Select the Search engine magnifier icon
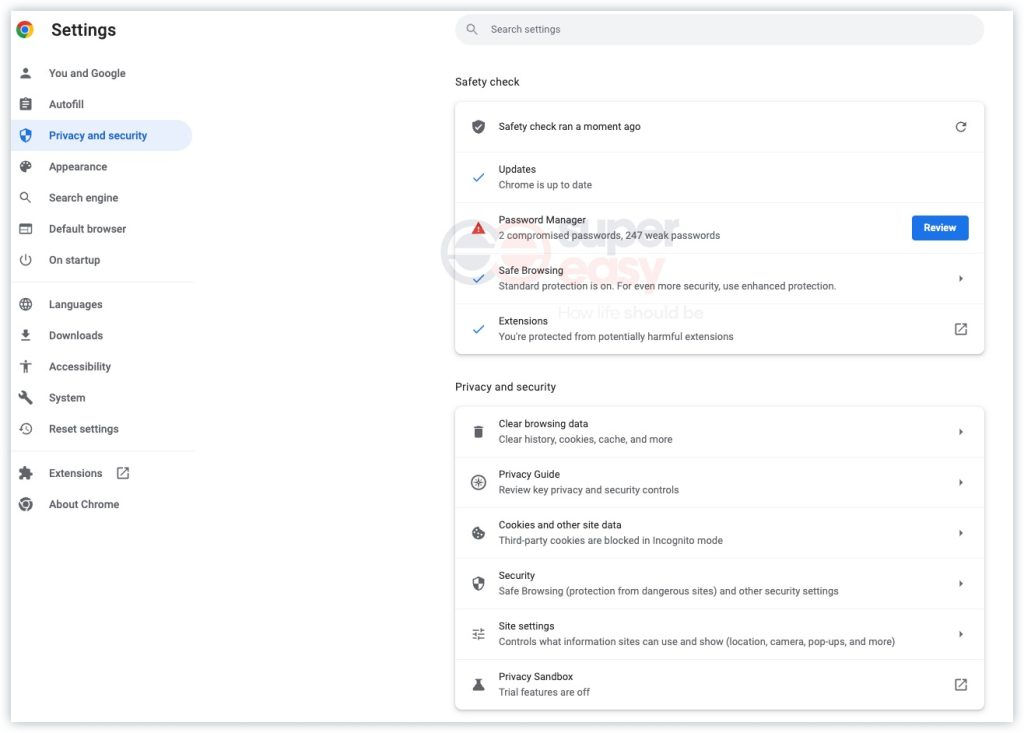 (25, 197)
